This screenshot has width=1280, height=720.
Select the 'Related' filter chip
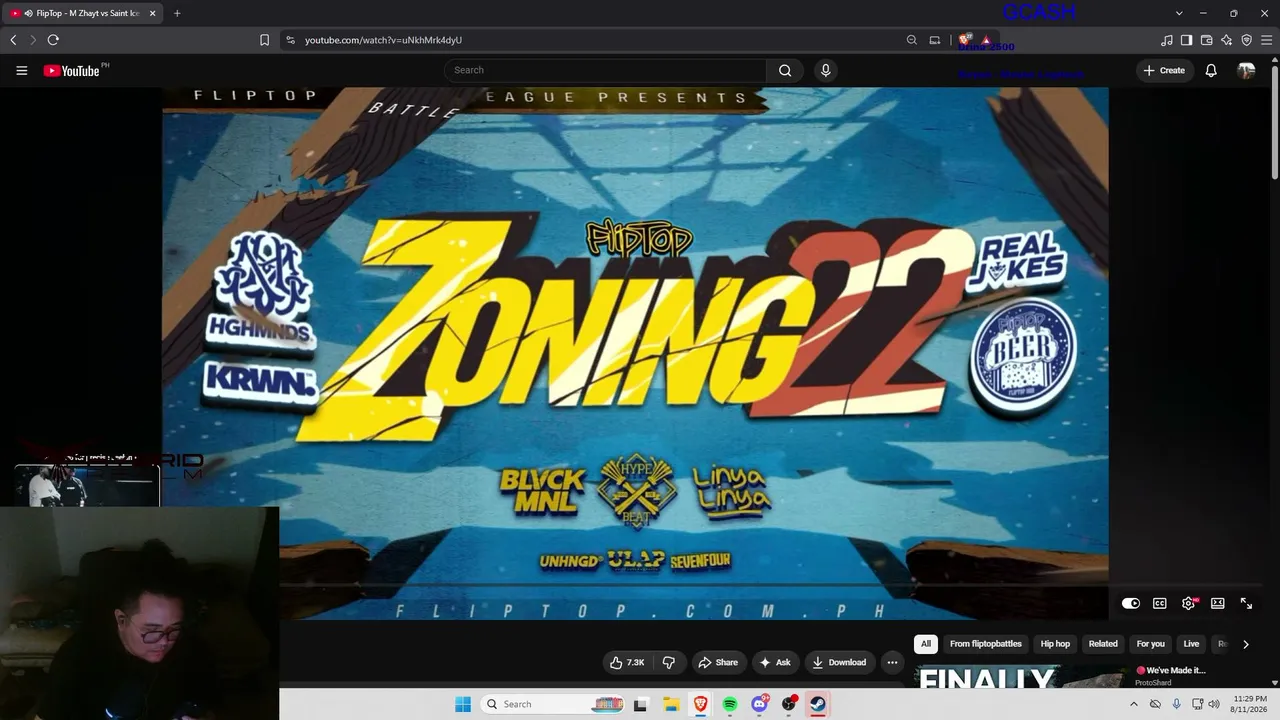[1103, 644]
